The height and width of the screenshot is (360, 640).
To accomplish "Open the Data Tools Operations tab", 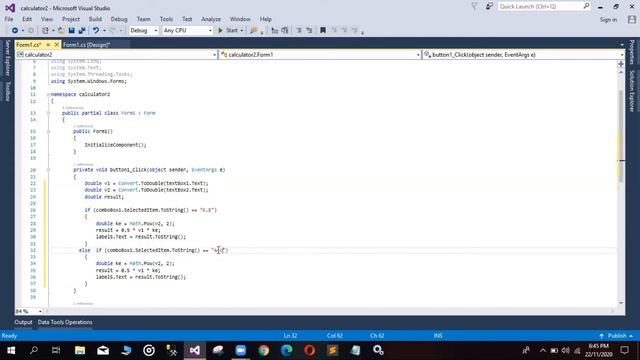I will click(x=65, y=322).
